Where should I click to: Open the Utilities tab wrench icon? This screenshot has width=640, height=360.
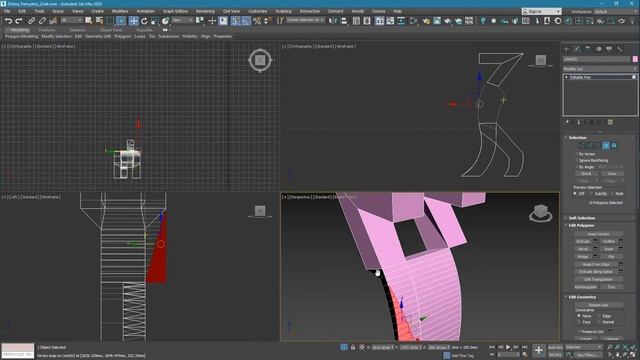point(620,49)
